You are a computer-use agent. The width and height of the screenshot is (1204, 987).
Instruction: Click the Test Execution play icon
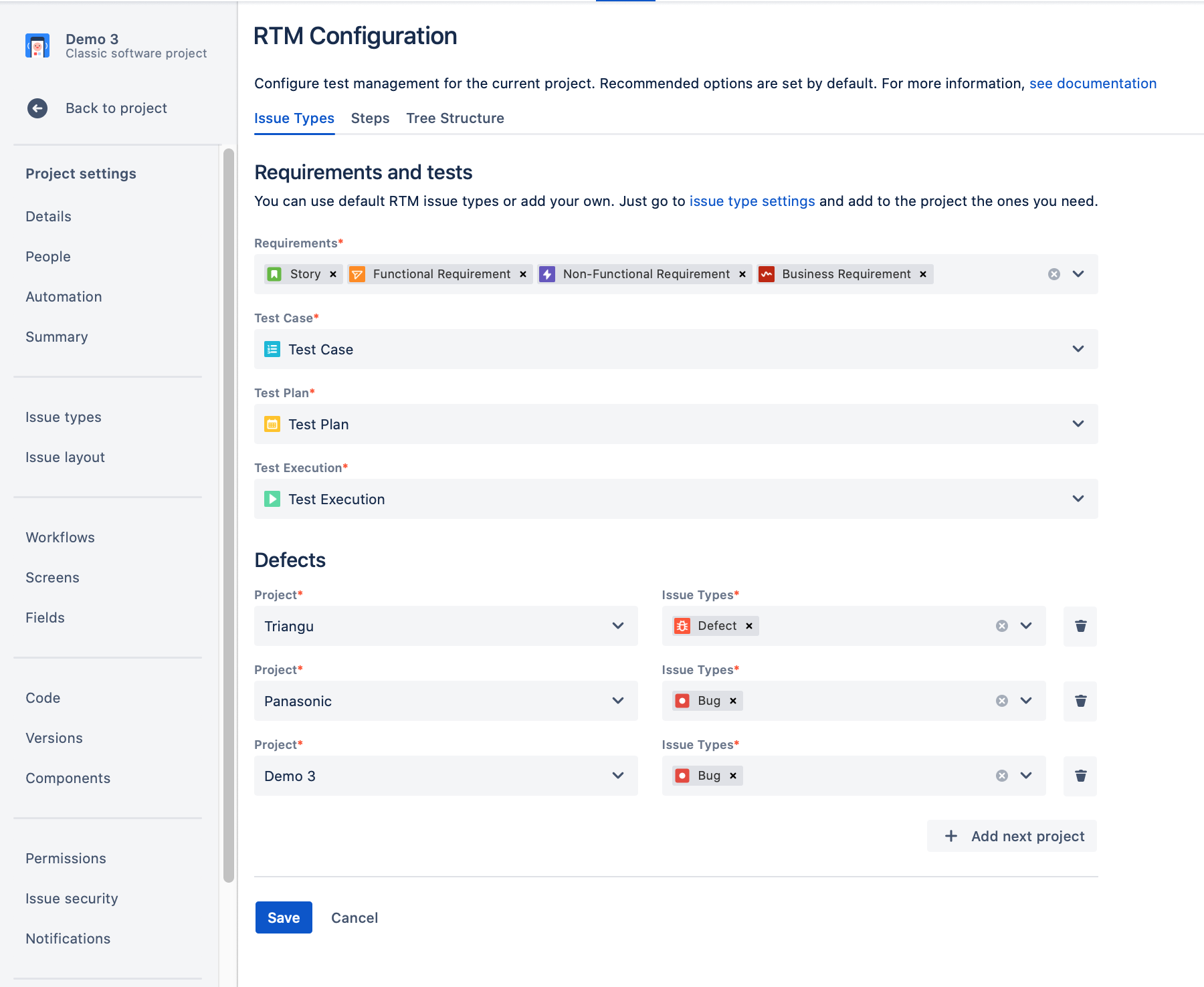[x=272, y=499]
